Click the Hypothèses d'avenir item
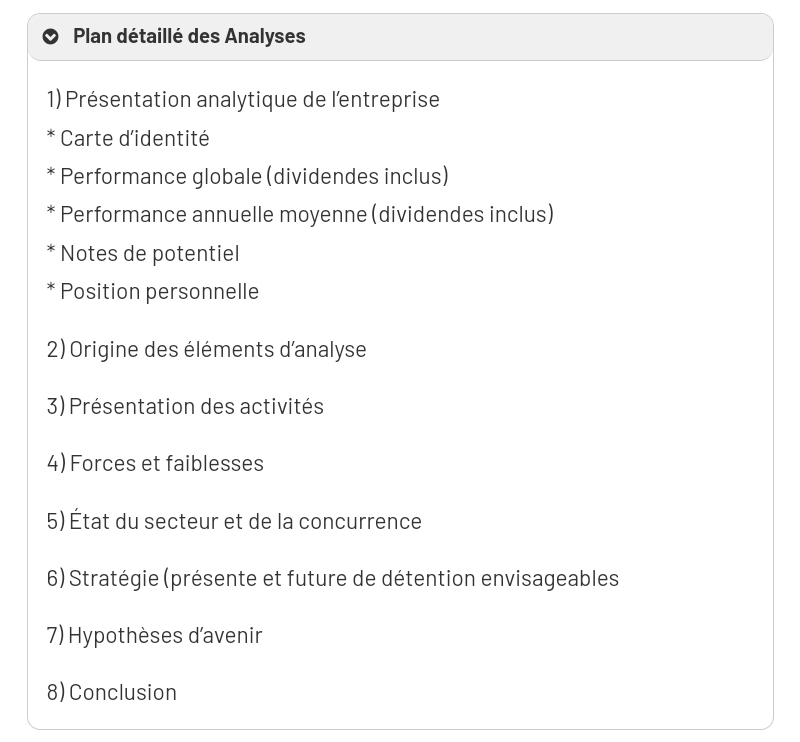The height and width of the screenshot is (742, 800). tap(155, 636)
